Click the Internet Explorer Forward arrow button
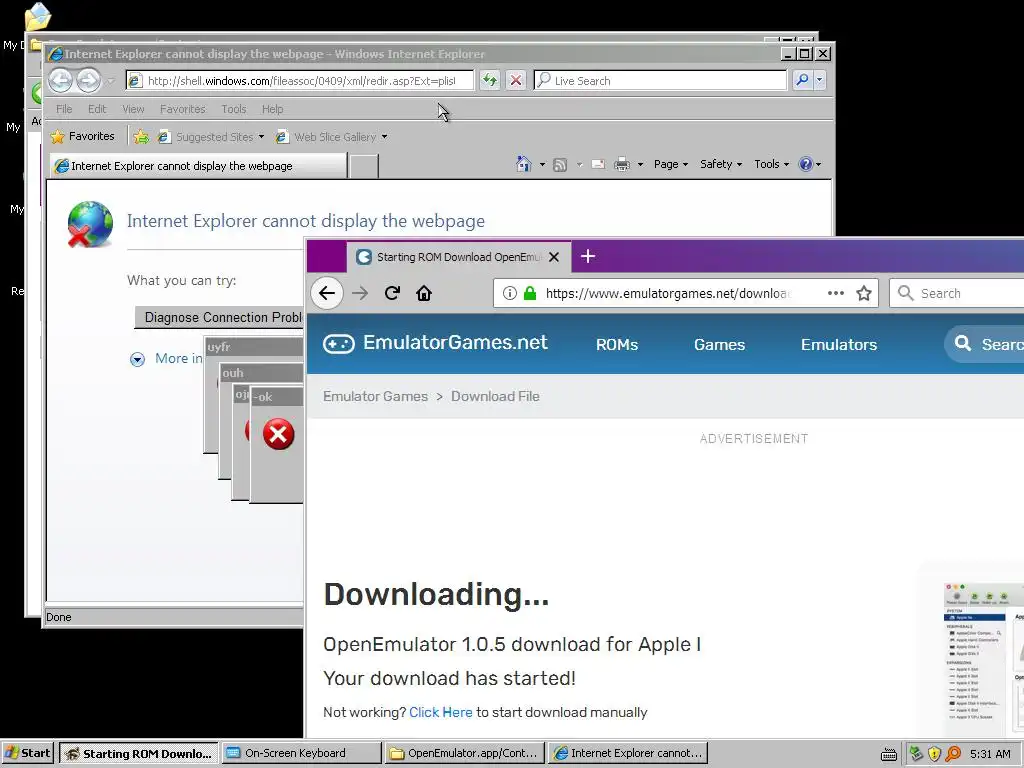Screen dimensions: 1024x768 (x=88, y=80)
